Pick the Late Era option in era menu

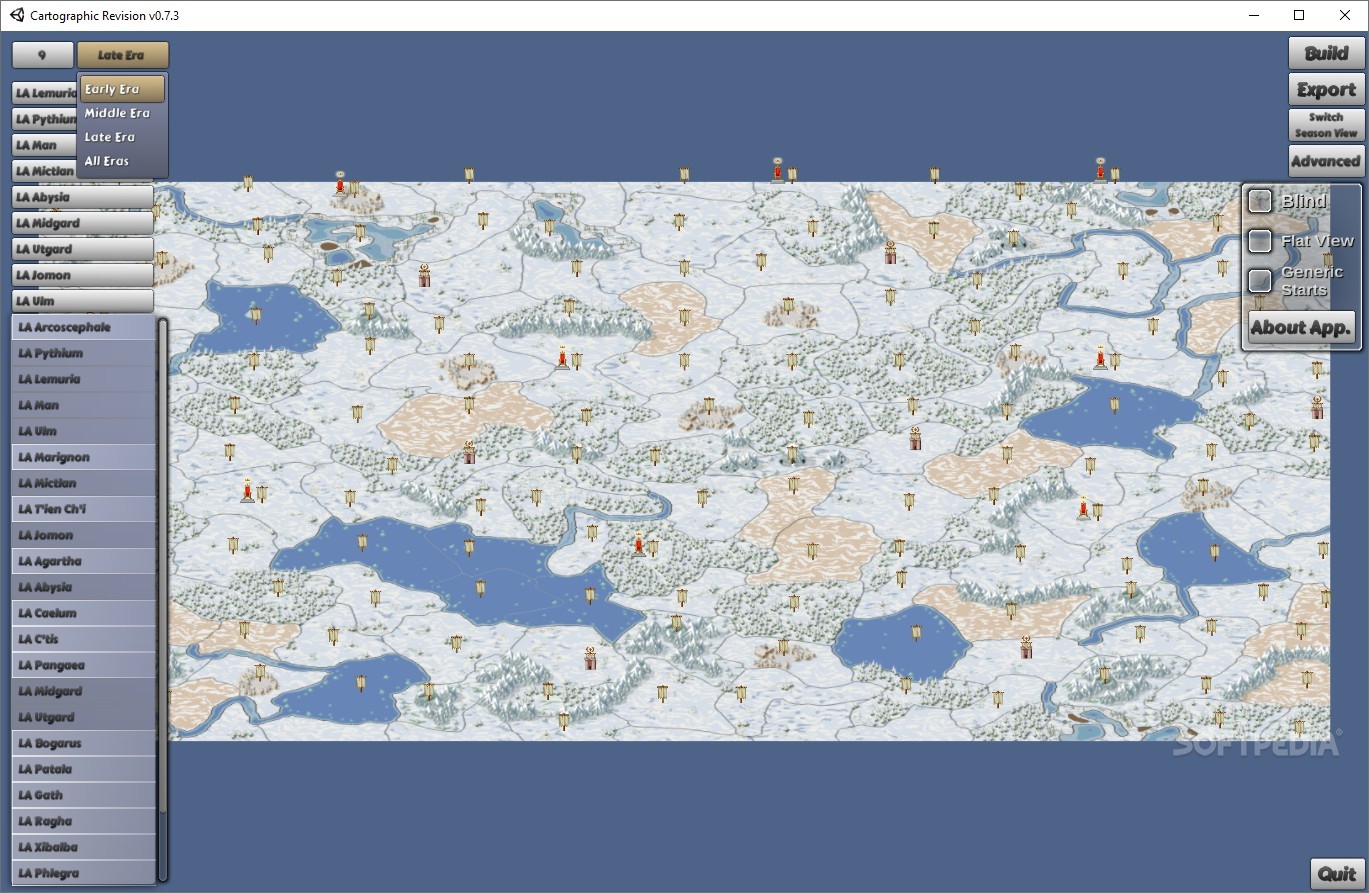pos(123,137)
